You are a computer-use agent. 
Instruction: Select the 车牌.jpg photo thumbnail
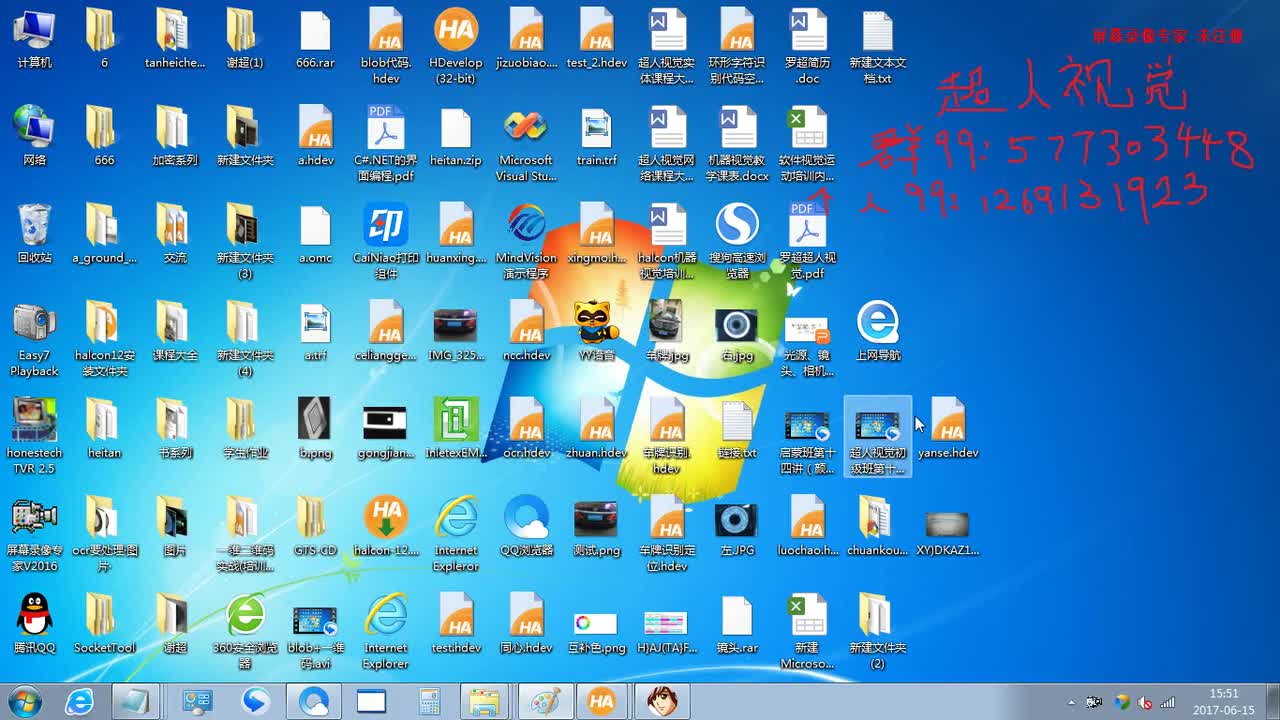pos(667,332)
